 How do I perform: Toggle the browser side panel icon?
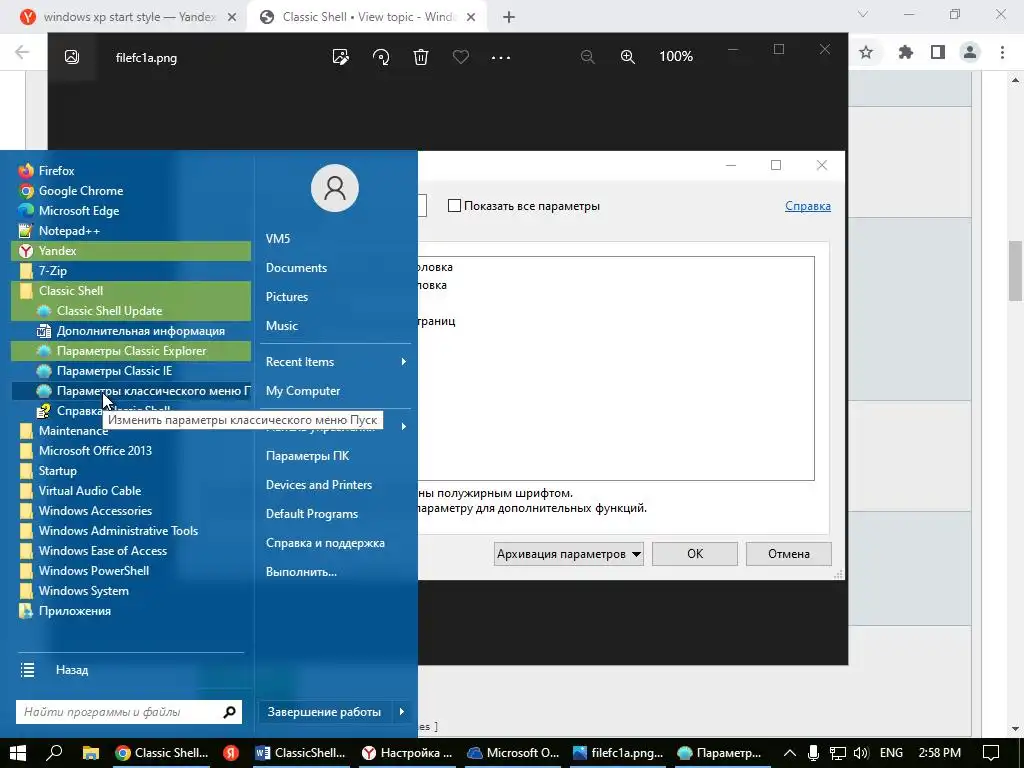pos(938,52)
